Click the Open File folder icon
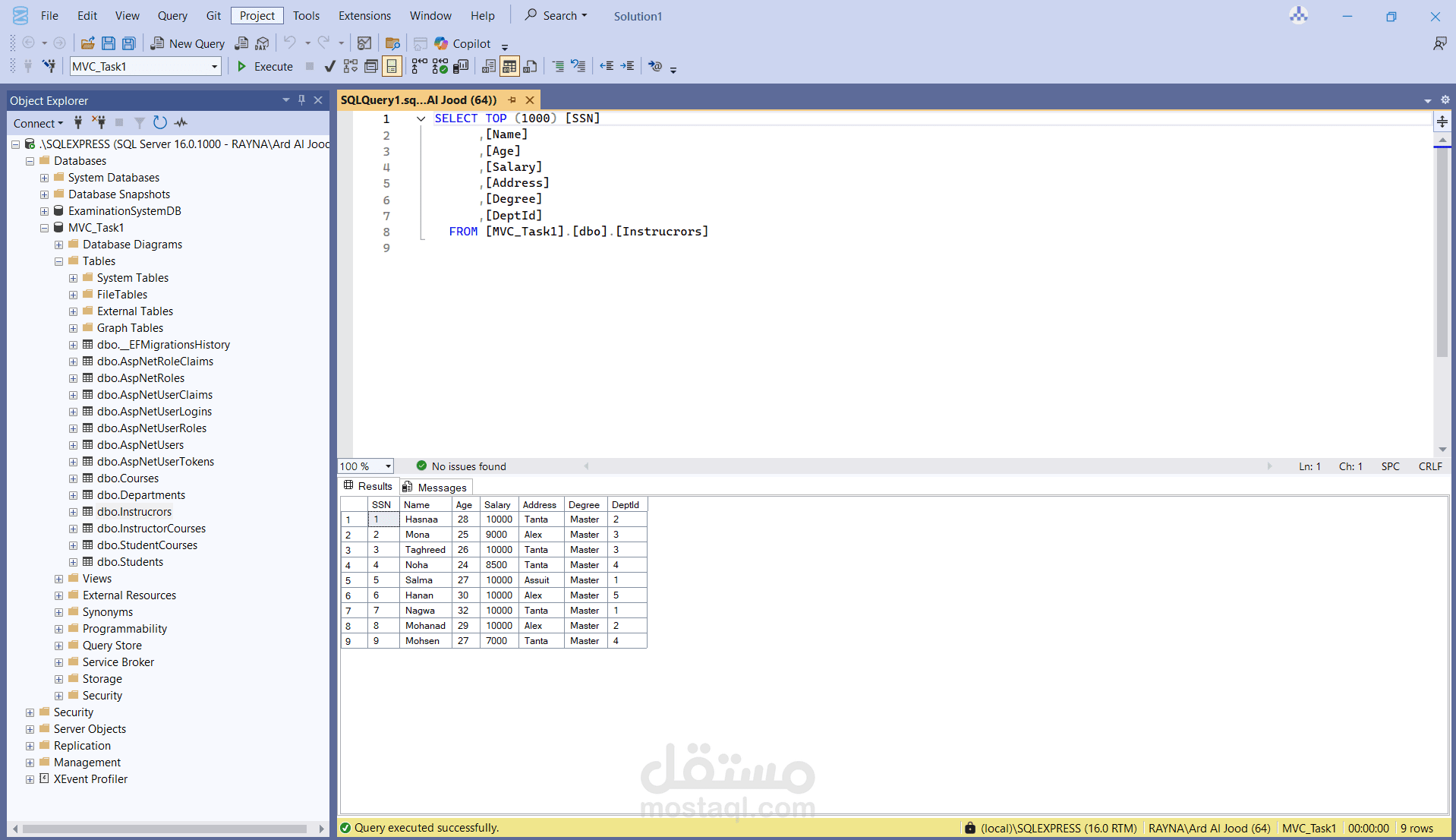 coord(88,43)
